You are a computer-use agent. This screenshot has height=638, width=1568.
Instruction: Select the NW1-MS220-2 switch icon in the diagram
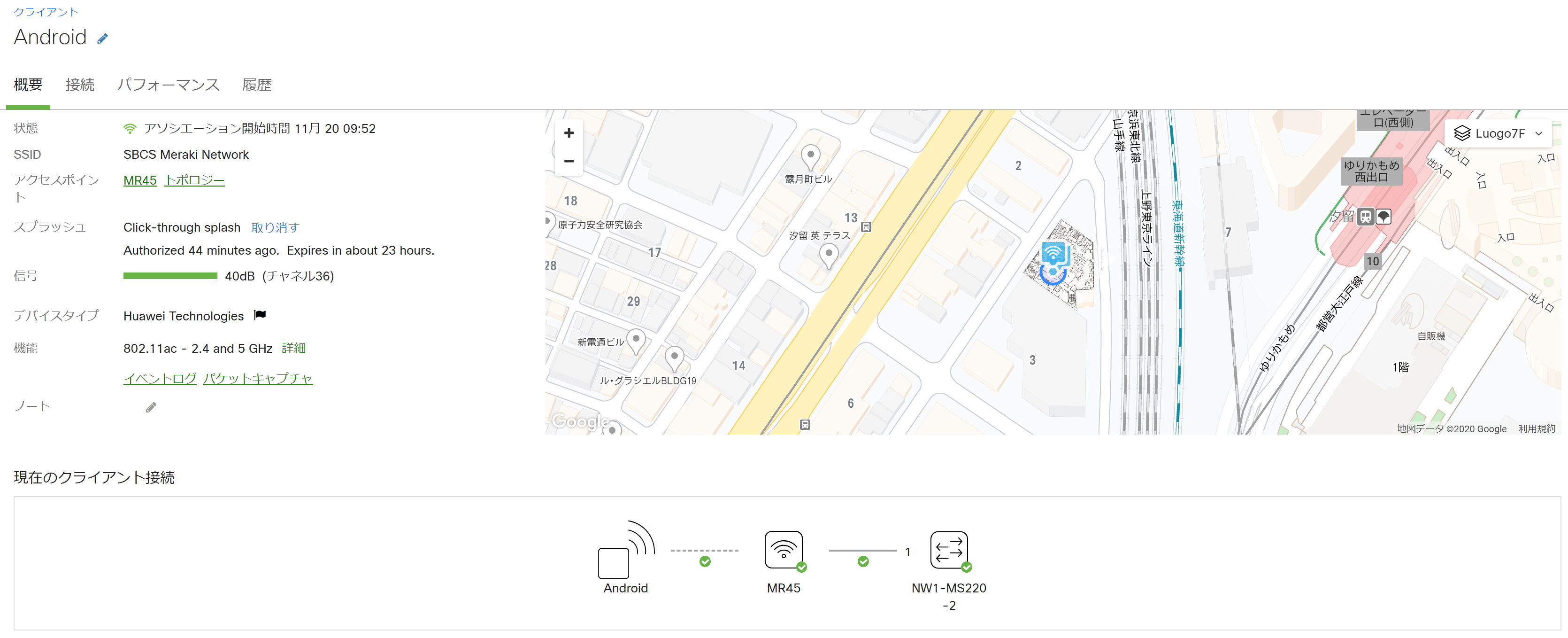coord(948,550)
